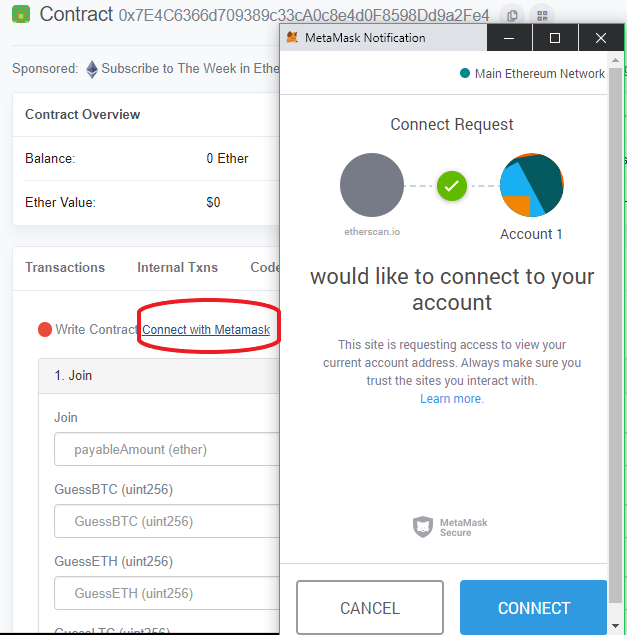The height and width of the screenshot is (635, 627).
Task: Click the etherscan.io gray site avatar
Action: pyautogui.click(x=372, y=185)
